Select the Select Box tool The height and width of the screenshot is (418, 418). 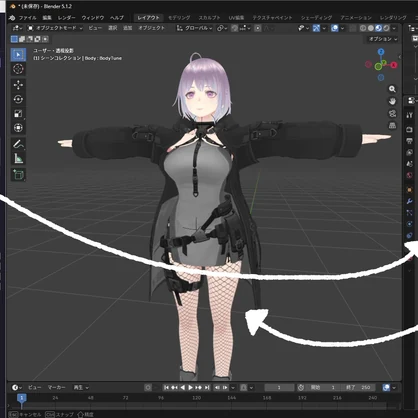pyautogui.click(x=18, y=55)
